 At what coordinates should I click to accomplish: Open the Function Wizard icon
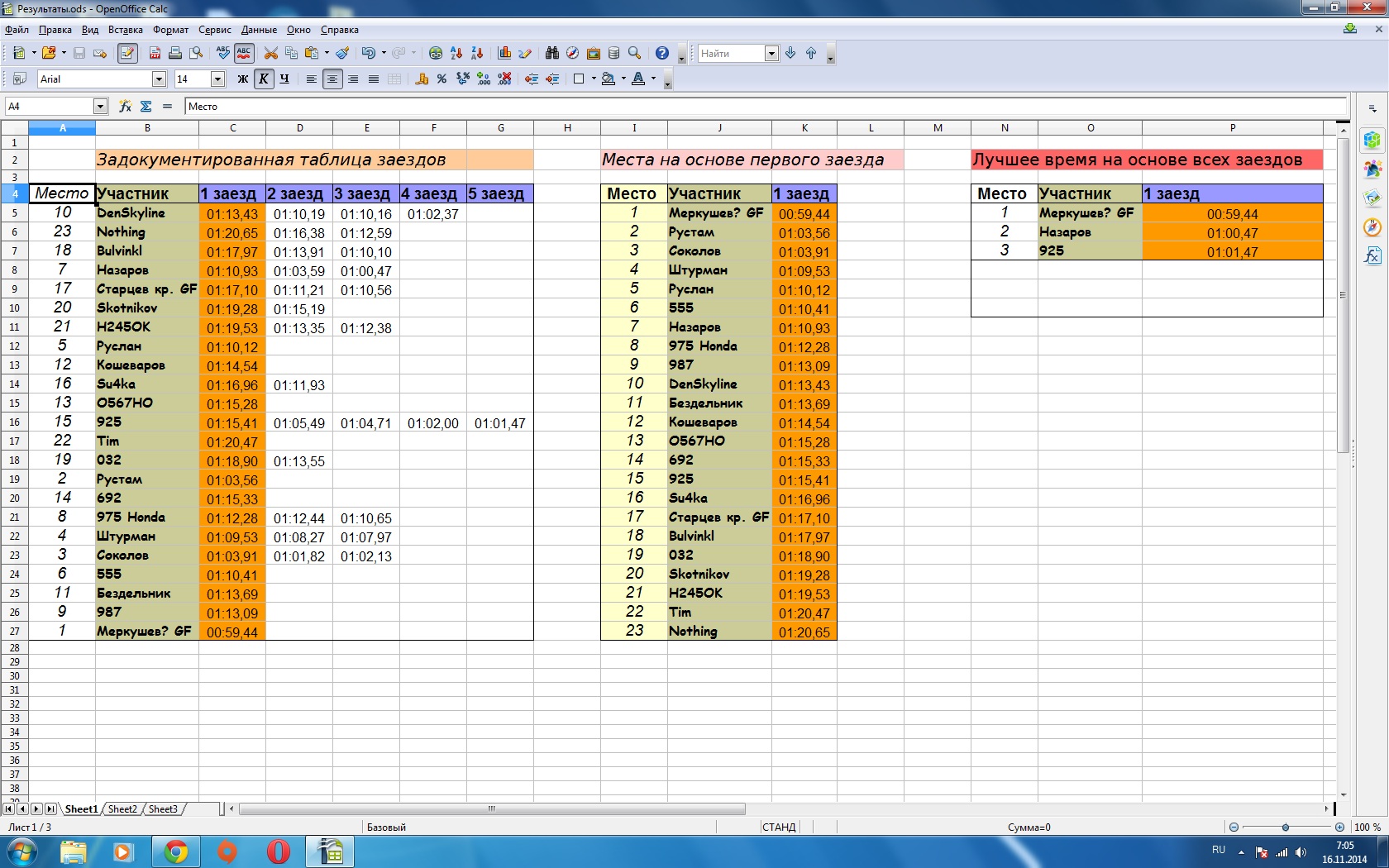click(125, 106)
